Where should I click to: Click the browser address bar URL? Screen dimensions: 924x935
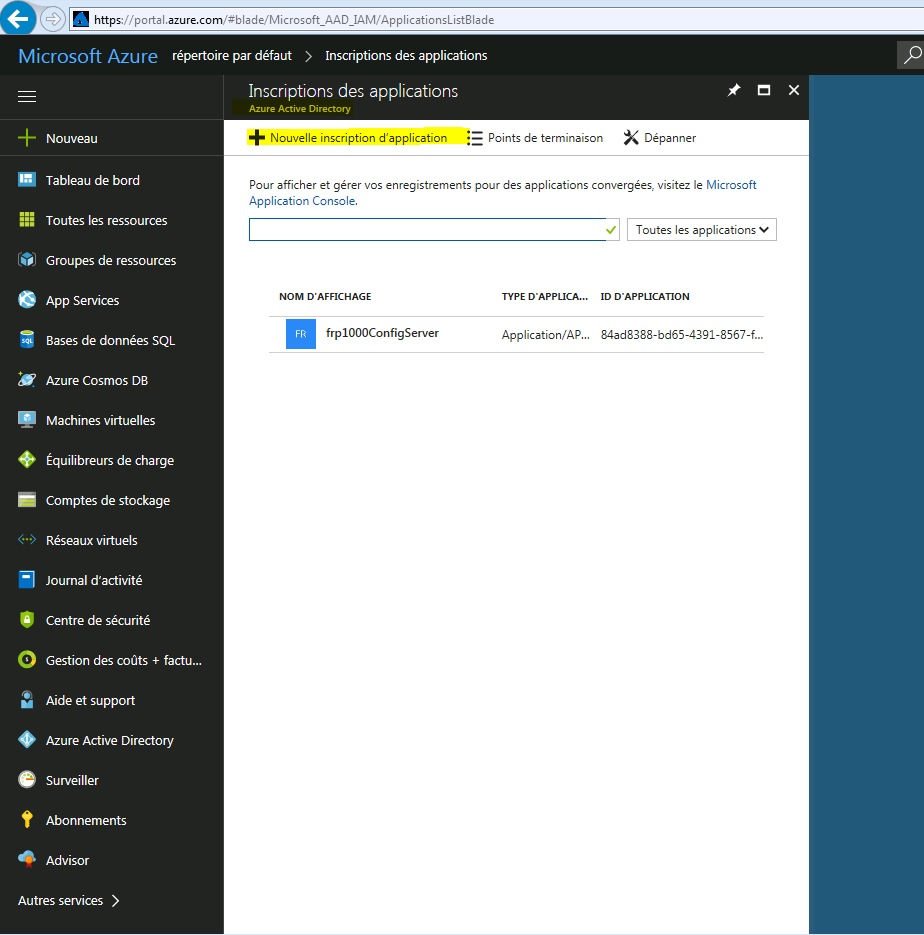pyautogui.click(x=294, y=20)
